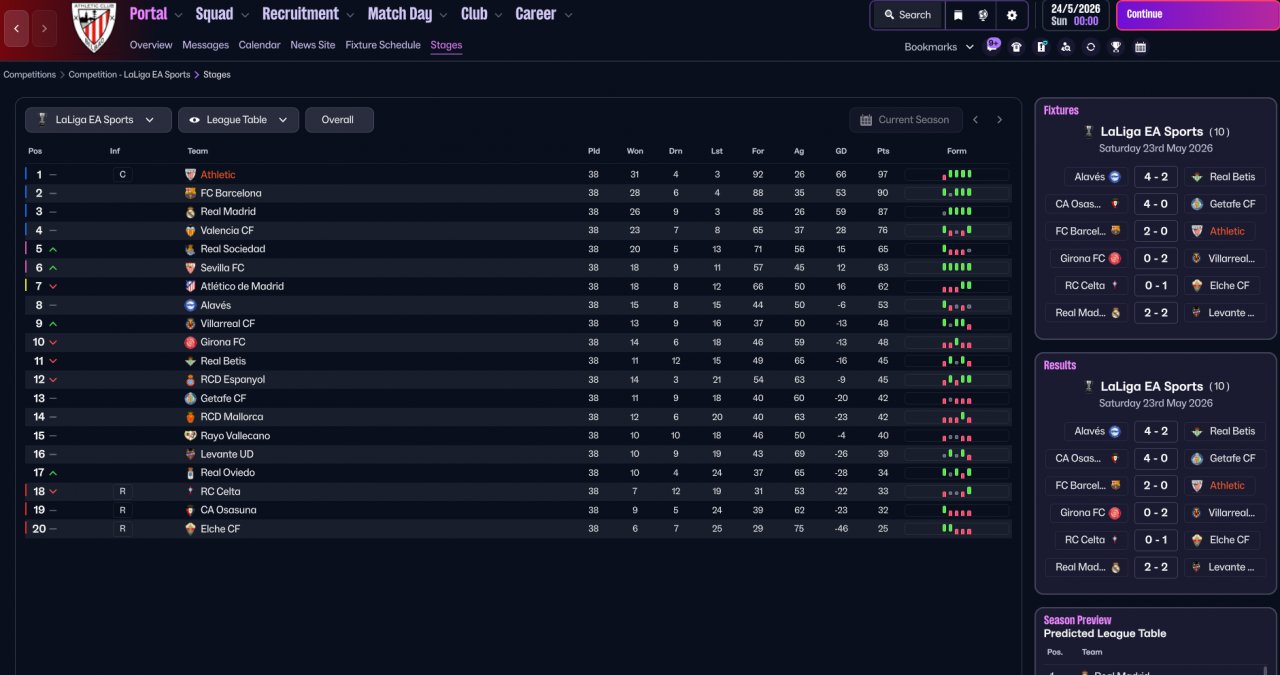Screen dimensions: 1280x675
Task: Open the bookmark icon beside Search
Action: [x=958, y=15]
